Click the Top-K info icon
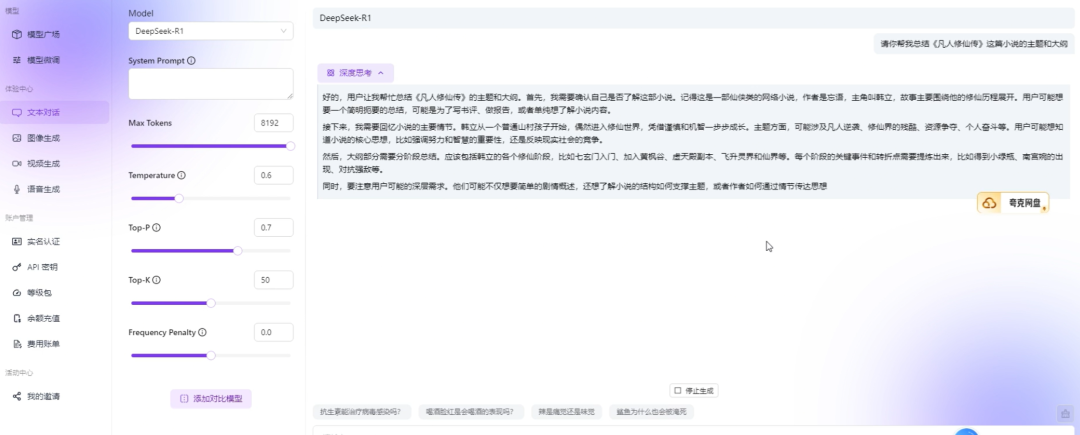The height and width of the screenshot is (435, 1080). pos(157,280)
